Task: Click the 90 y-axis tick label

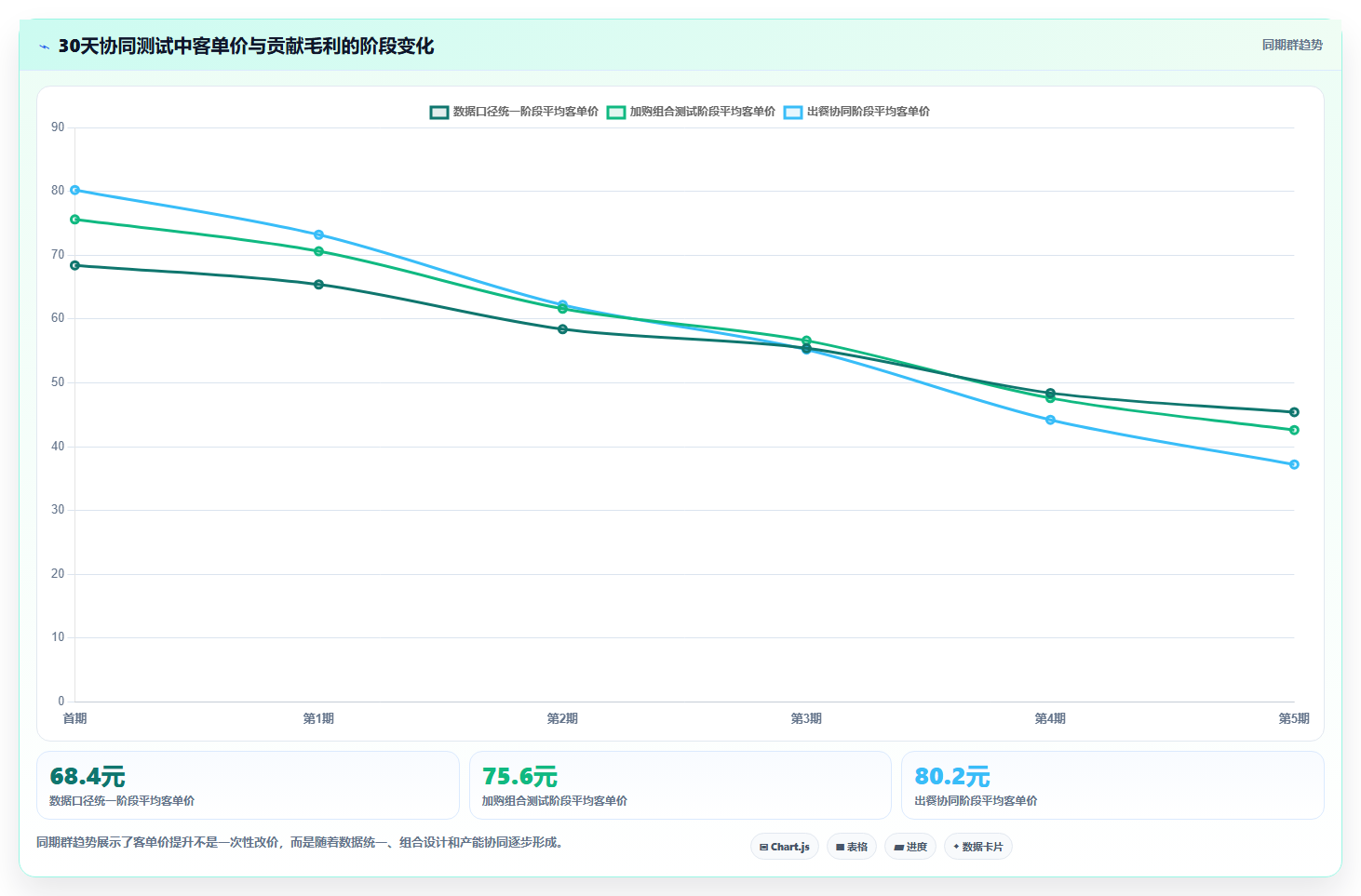Action: point(58,127)
